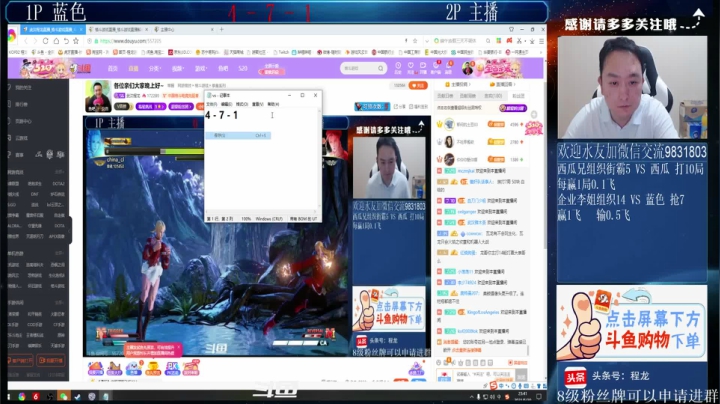Click Notepad's horizontal scrollbar
Viewport: 720px width, 404px height.
tap(261, 212)
